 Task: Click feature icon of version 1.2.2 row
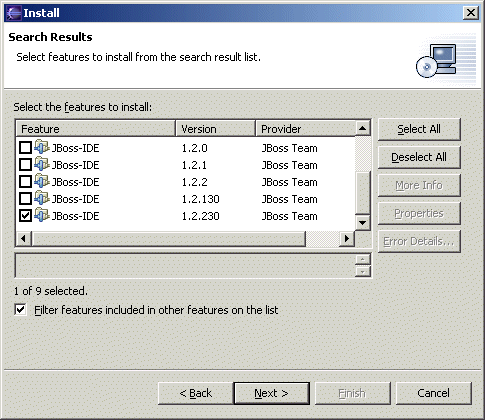coord(42,181)
